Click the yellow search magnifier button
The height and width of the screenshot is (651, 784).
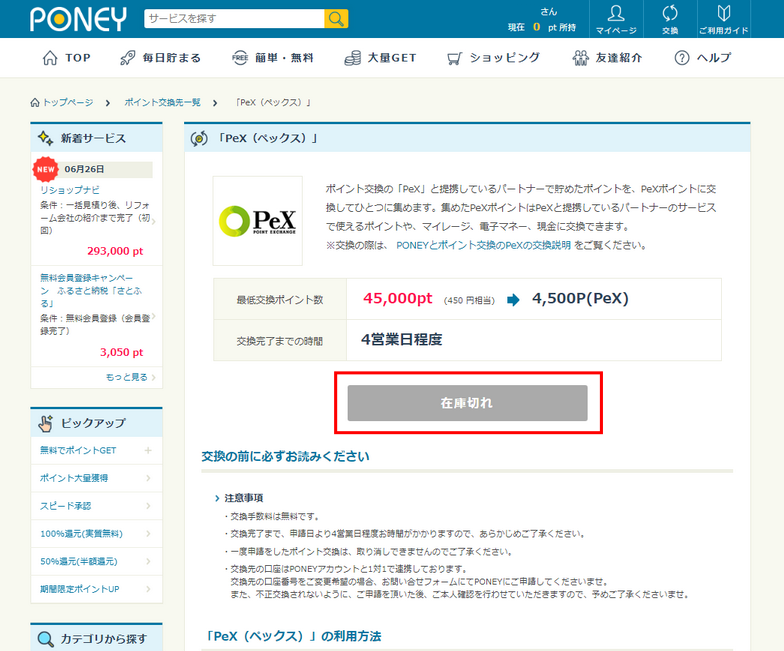(x=336, y=19)
